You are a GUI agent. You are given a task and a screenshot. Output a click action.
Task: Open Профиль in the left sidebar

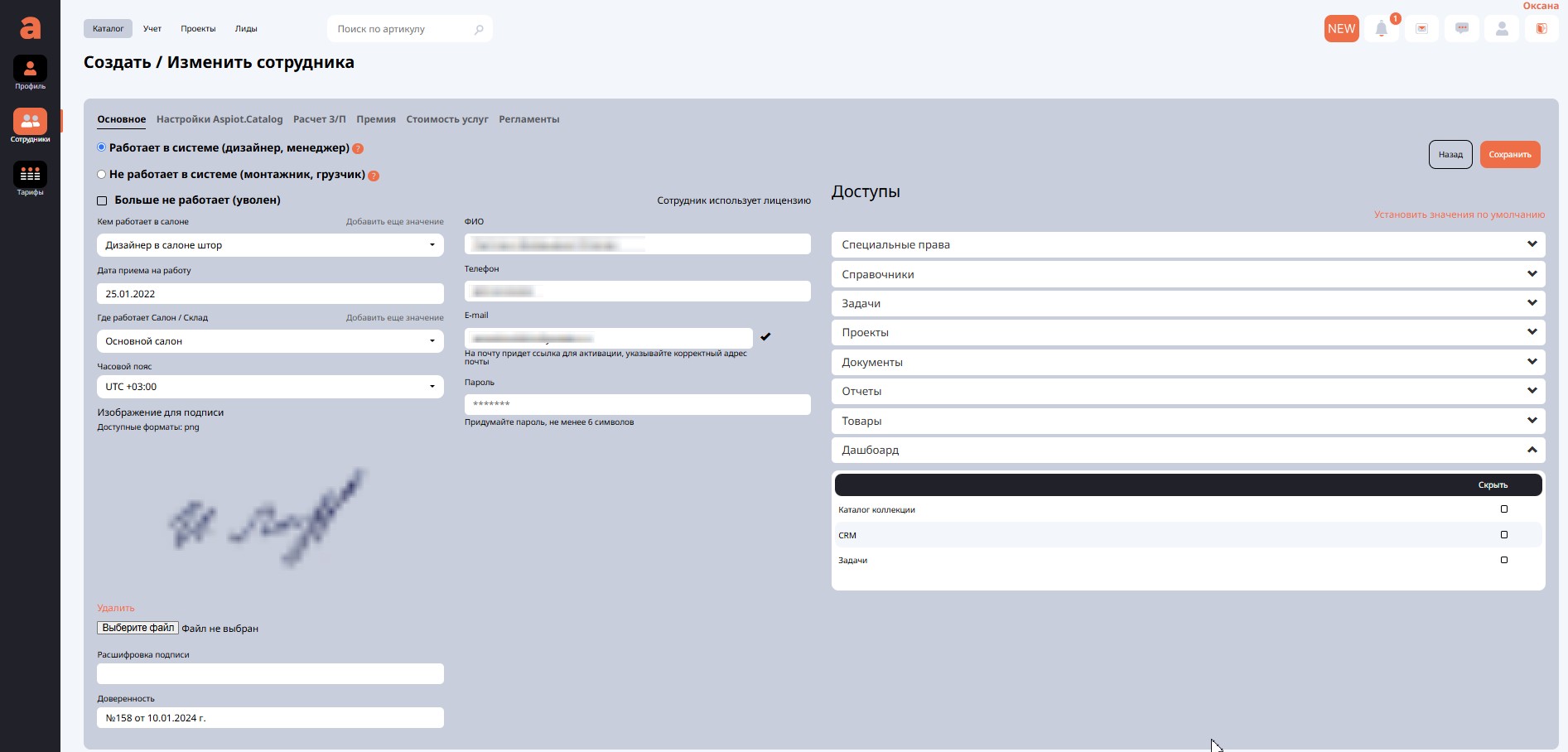click(x=30, y=72)
